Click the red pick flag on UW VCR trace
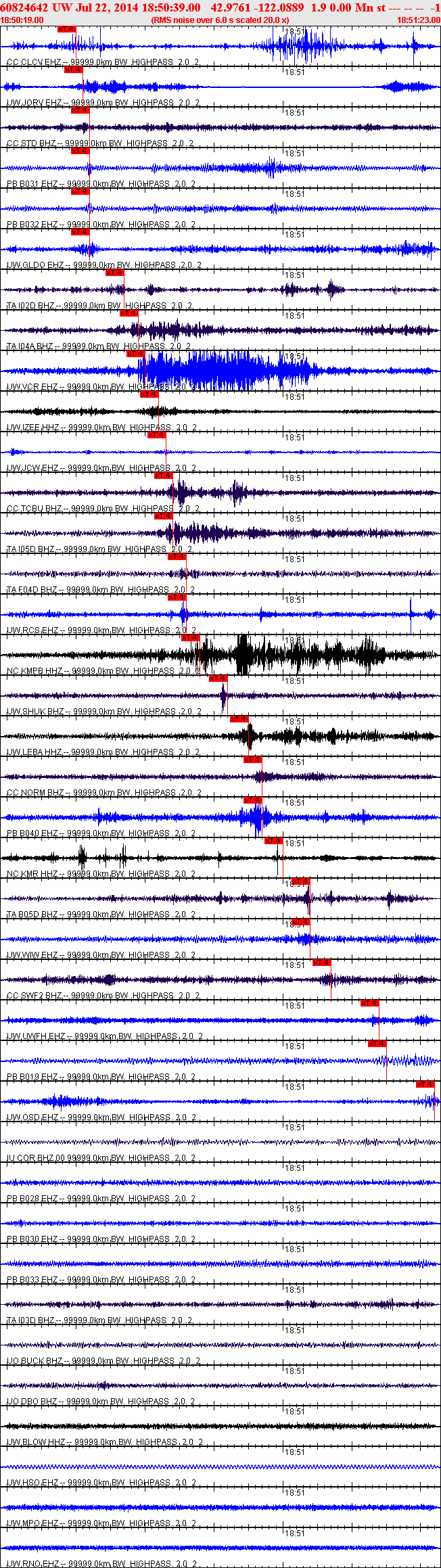The width and height of the screenshot is (441, 1568). point(136,354)
